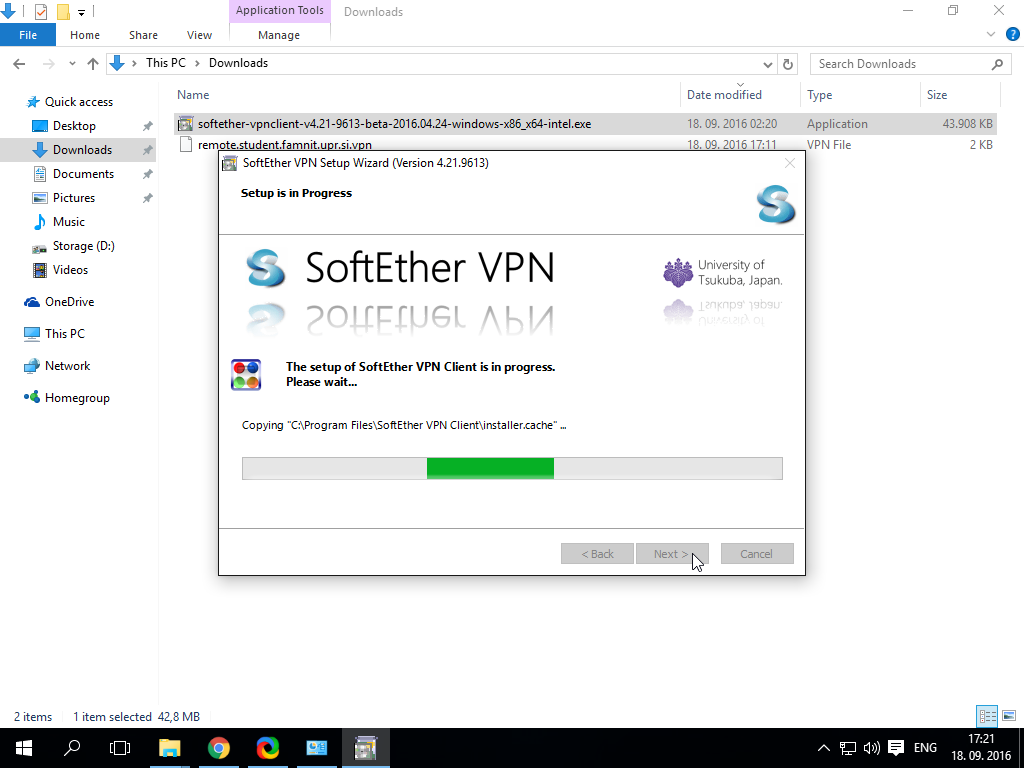
Task: Select This PC in the navigation pane
Action: coord(65,334)
